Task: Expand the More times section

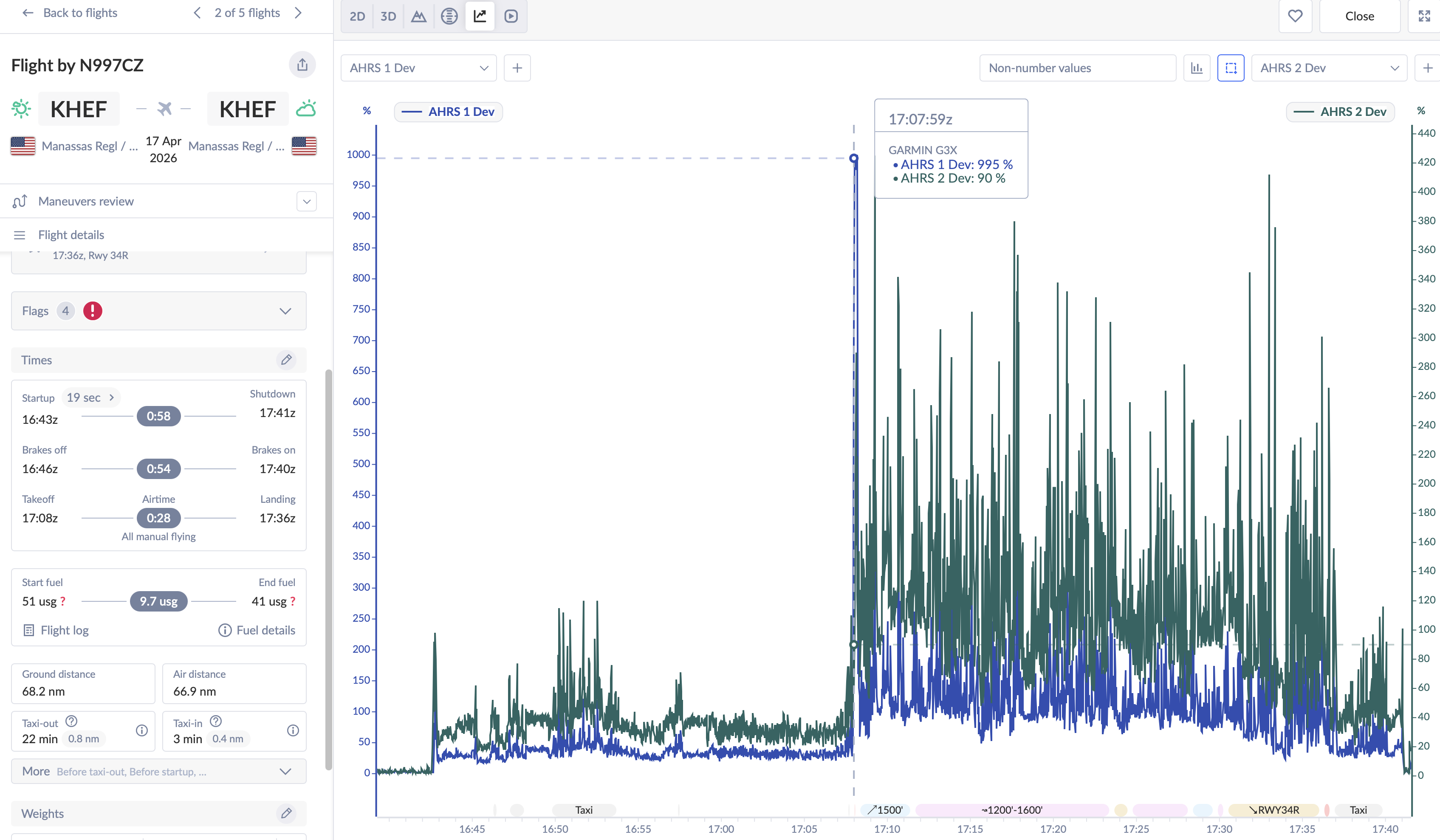Action: coord(159,772)
